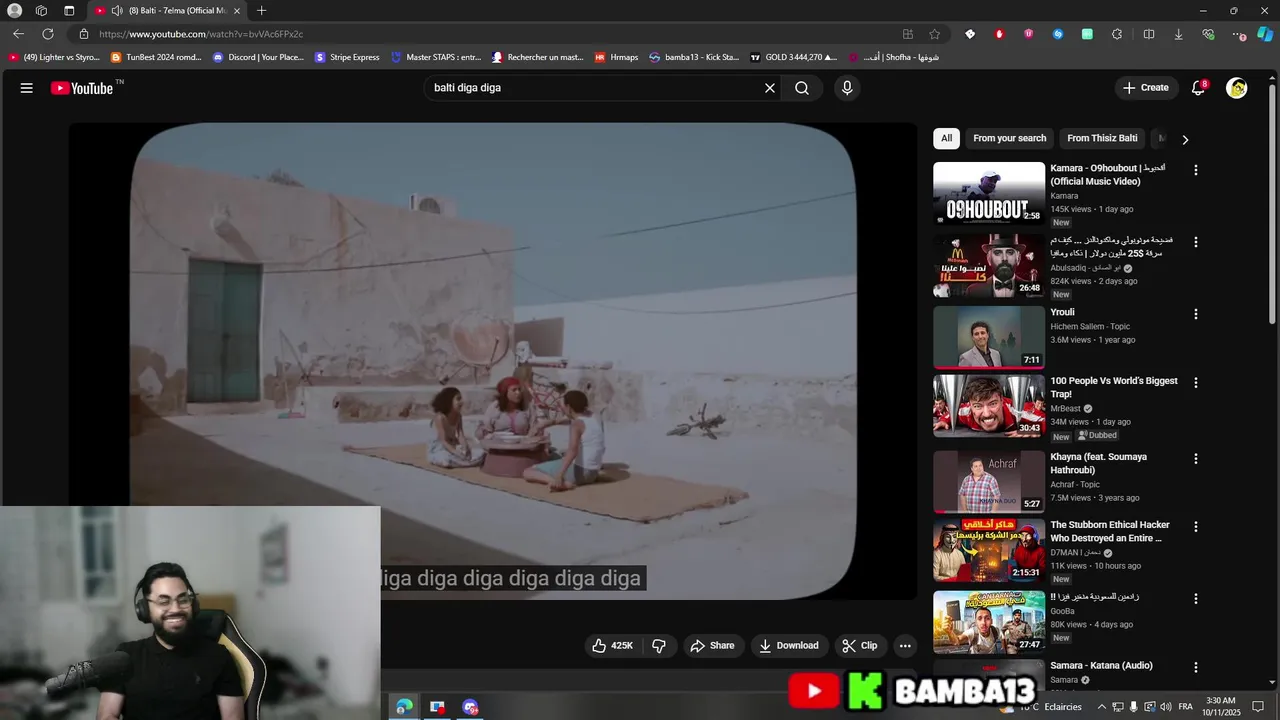
Task: Run the search with the magnifier button
Action: (x=802, y=88)
